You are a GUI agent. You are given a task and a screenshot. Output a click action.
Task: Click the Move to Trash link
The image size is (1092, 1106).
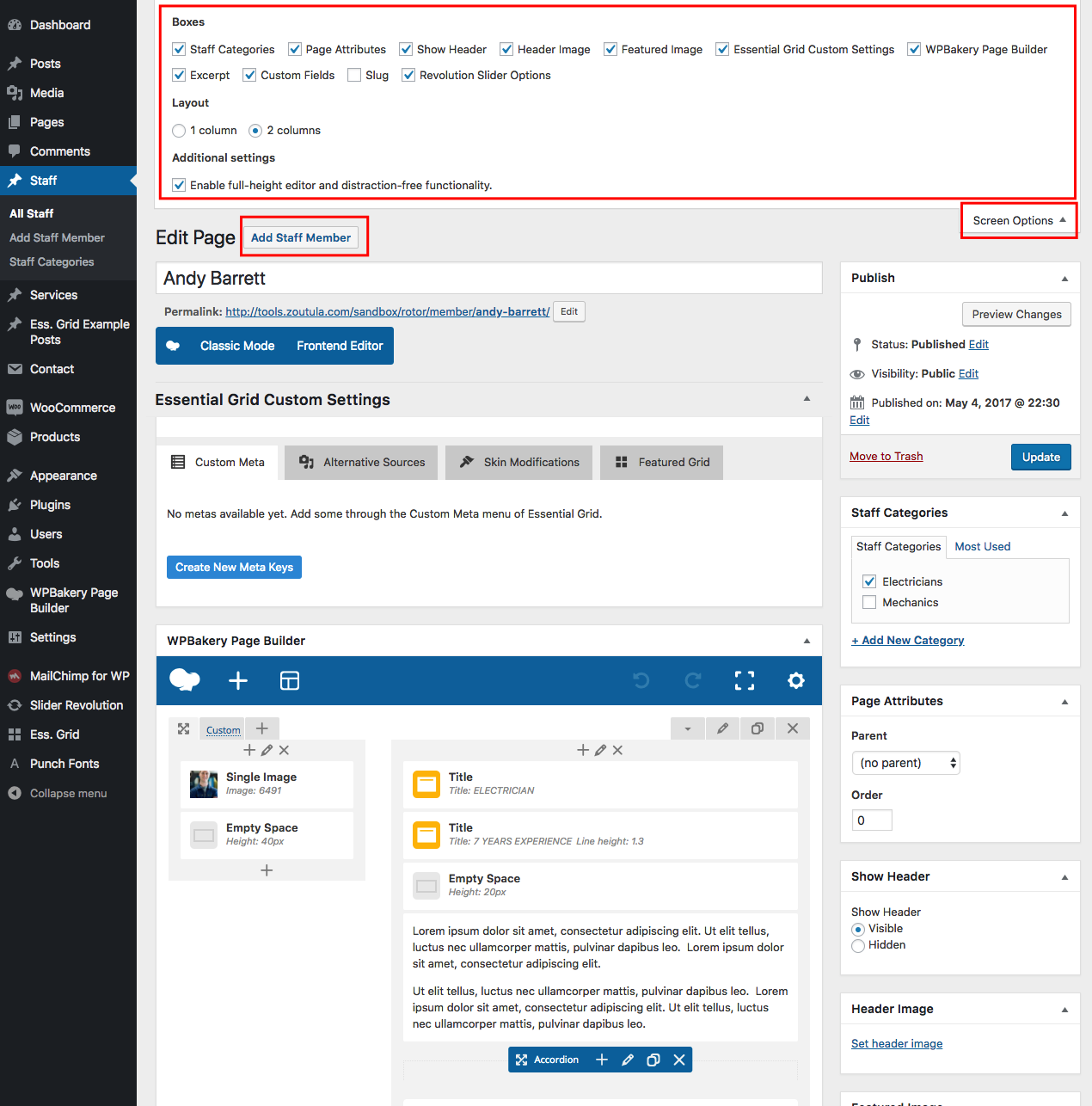[x=886, y=456]
